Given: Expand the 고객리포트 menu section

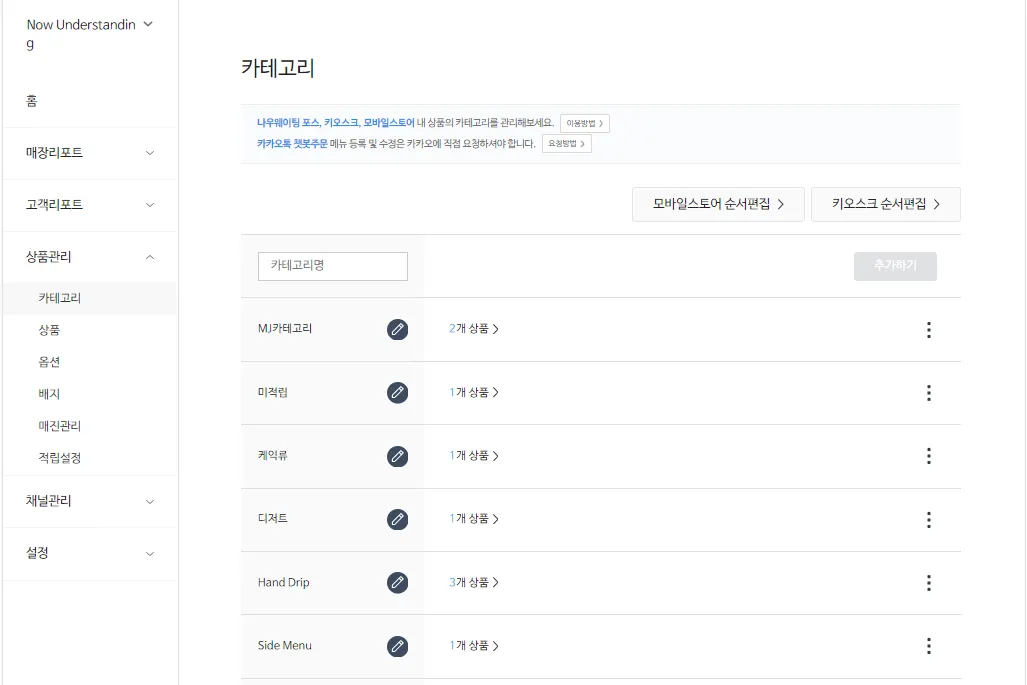Looking at the screenshot, I should tap(90, 205).
